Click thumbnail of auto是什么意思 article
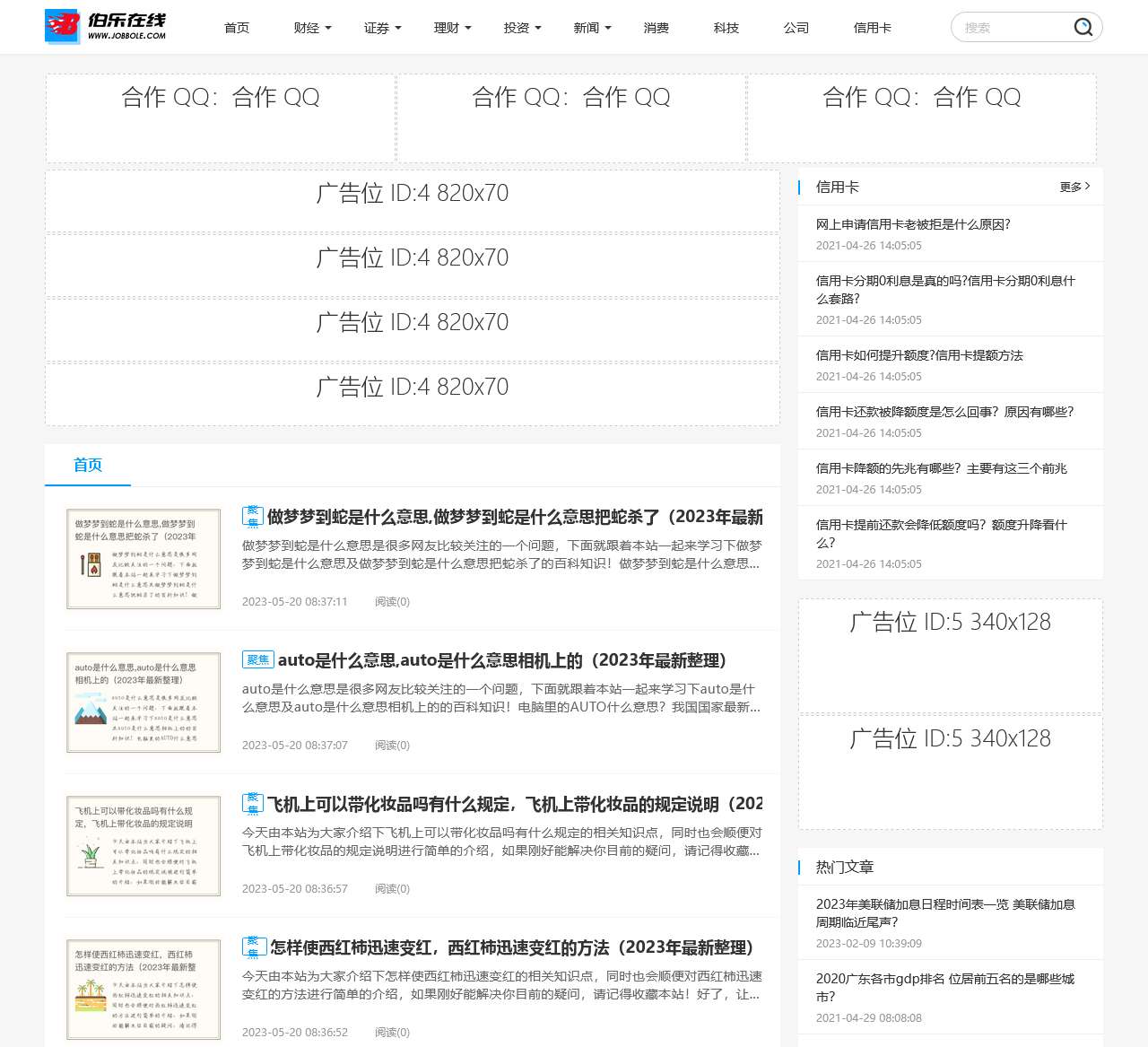The width and height of the screenshot is (1148, 1047). pyautogui.click(x=143, y=702)
